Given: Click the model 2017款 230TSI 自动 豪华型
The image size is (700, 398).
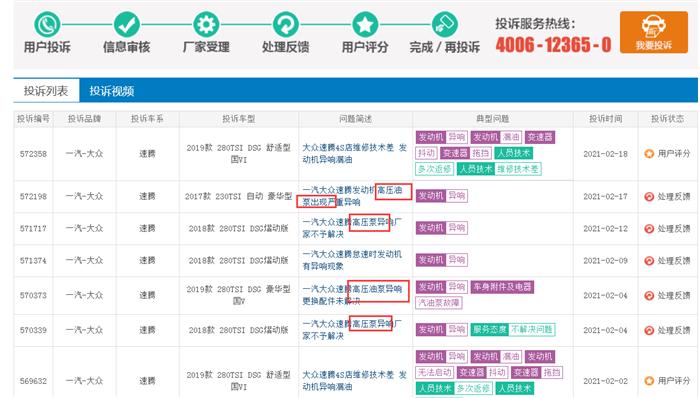Looking at the screenshot, I should click(238, 196).
